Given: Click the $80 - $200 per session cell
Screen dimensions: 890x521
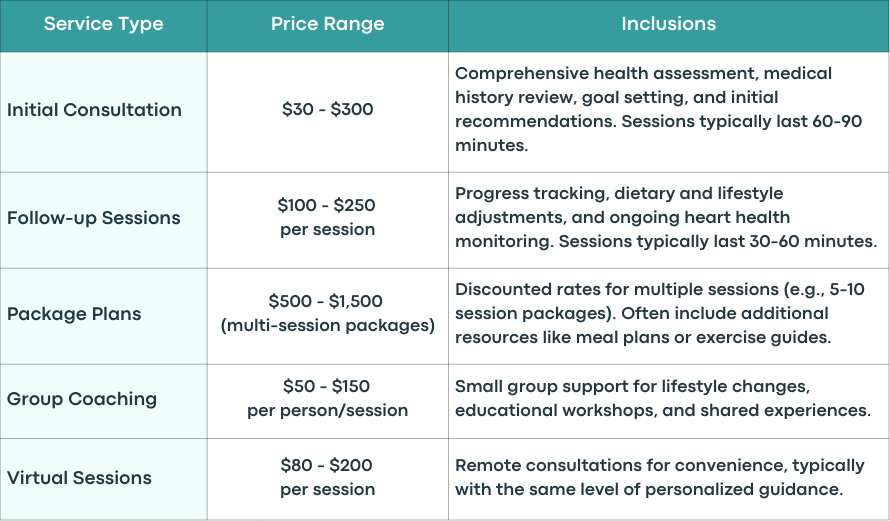Looking at the screenshot, I should coord(328,477).
